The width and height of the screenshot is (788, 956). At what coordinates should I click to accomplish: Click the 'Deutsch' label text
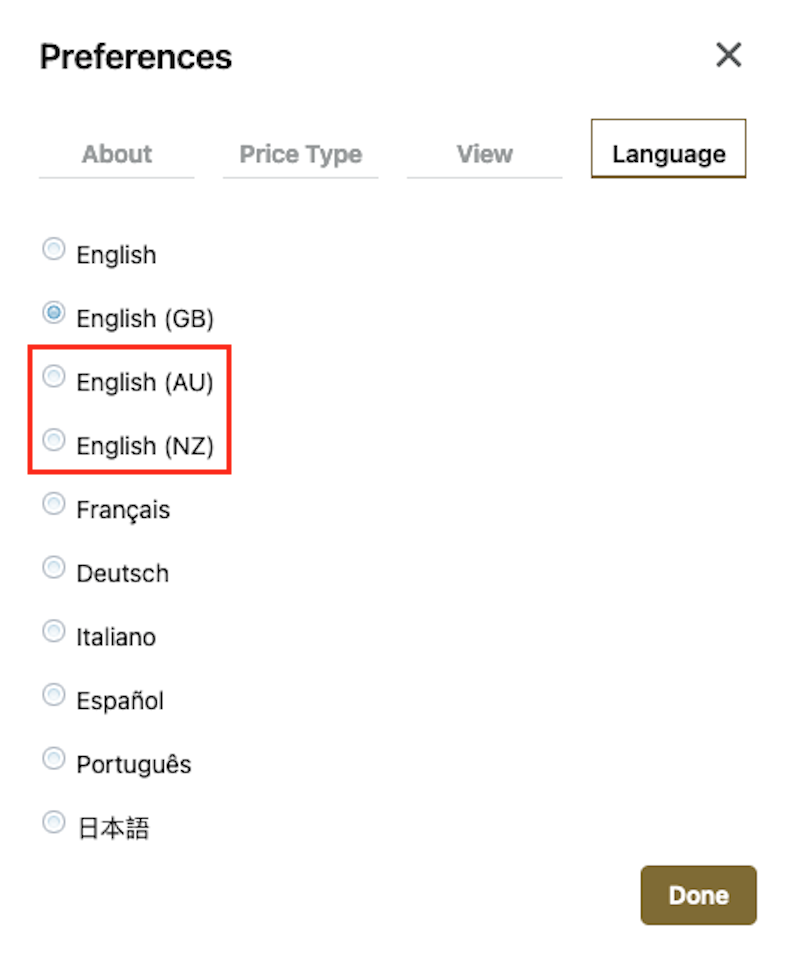pyautogui.click(x=122, y=574)
